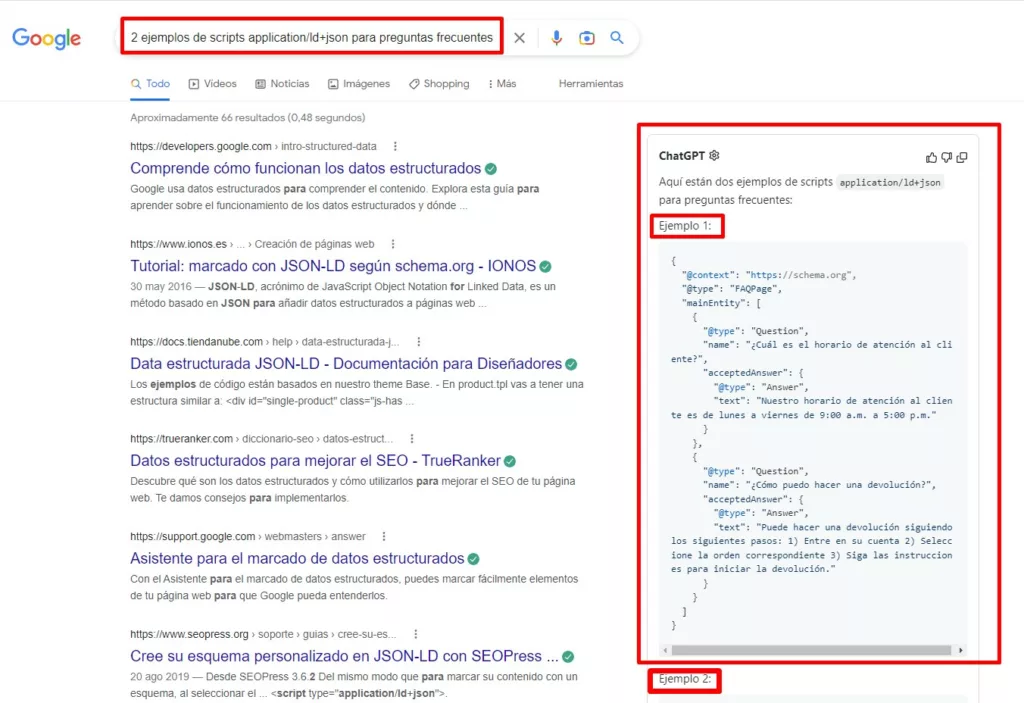The width and height of the screenshot is (1024, 703).
Task: Click the www.seopress.org URL breadcrumb
Action: 263,634
